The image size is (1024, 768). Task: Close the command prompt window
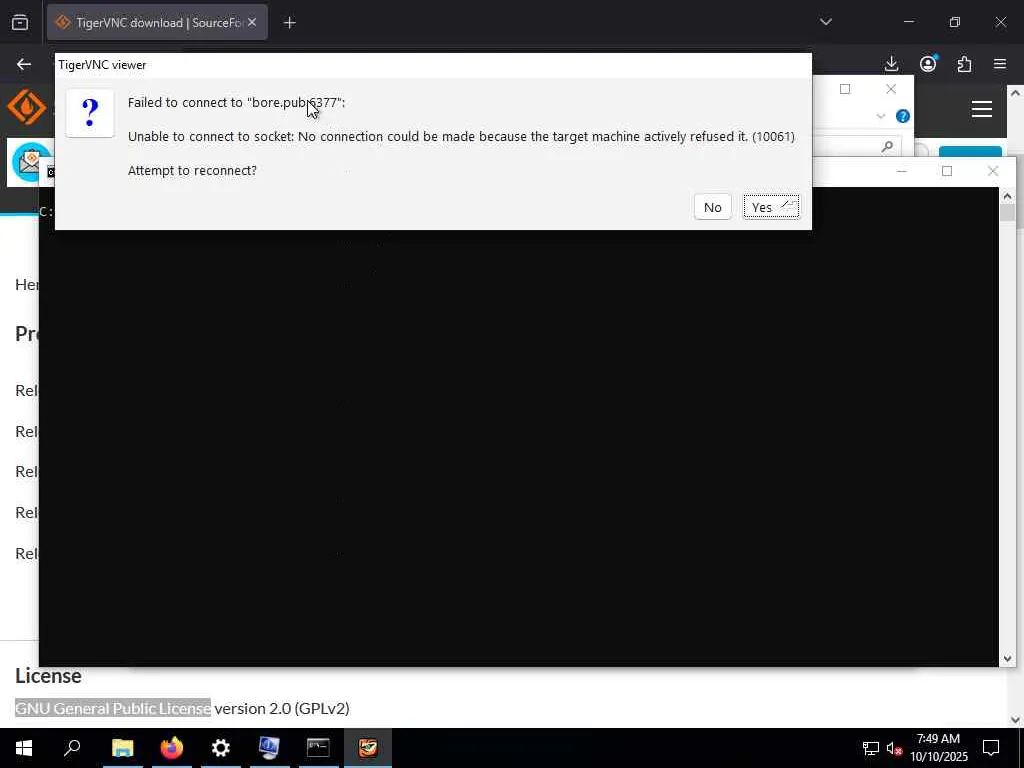click(x=993, y=171)
